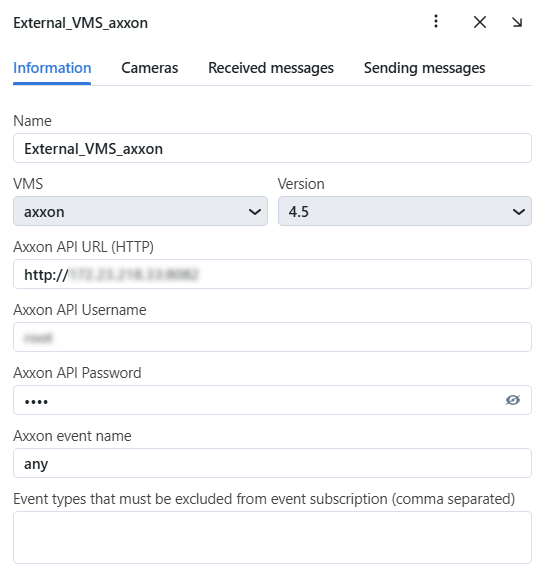Close the External_VMS_axxon panel
Image resolution: width=554 pixels, height=581 pixels.
(480, 22)
